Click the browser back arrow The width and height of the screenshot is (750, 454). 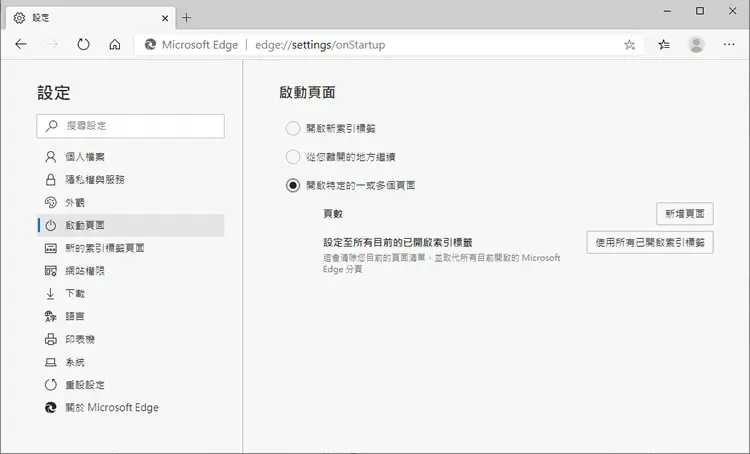21,44
